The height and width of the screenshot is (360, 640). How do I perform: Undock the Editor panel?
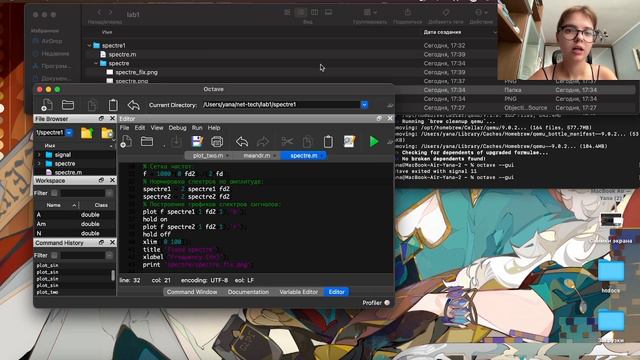379,118
